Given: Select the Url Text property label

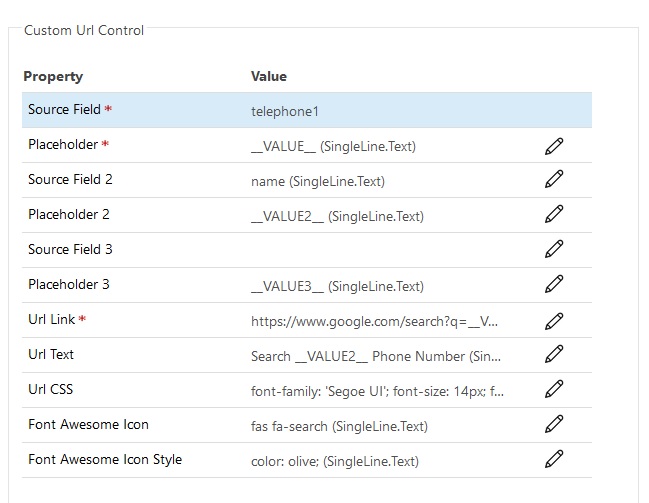Looking at the screenshot, I should [51, 355].
